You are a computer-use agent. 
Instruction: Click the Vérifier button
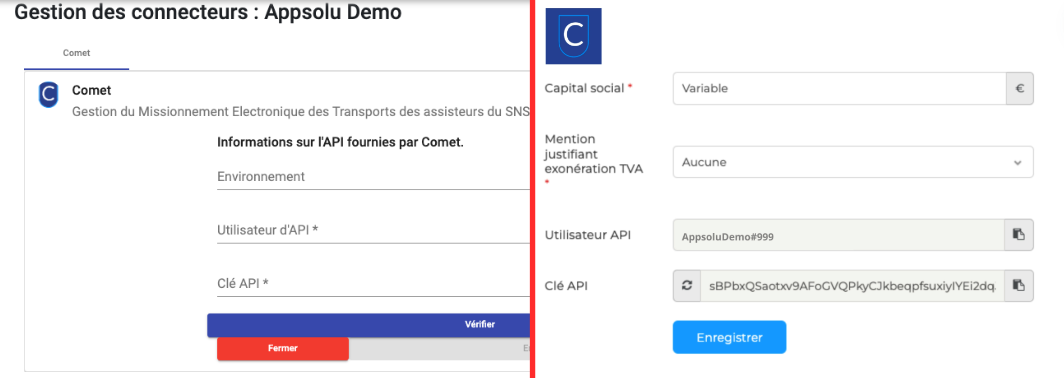368,324
